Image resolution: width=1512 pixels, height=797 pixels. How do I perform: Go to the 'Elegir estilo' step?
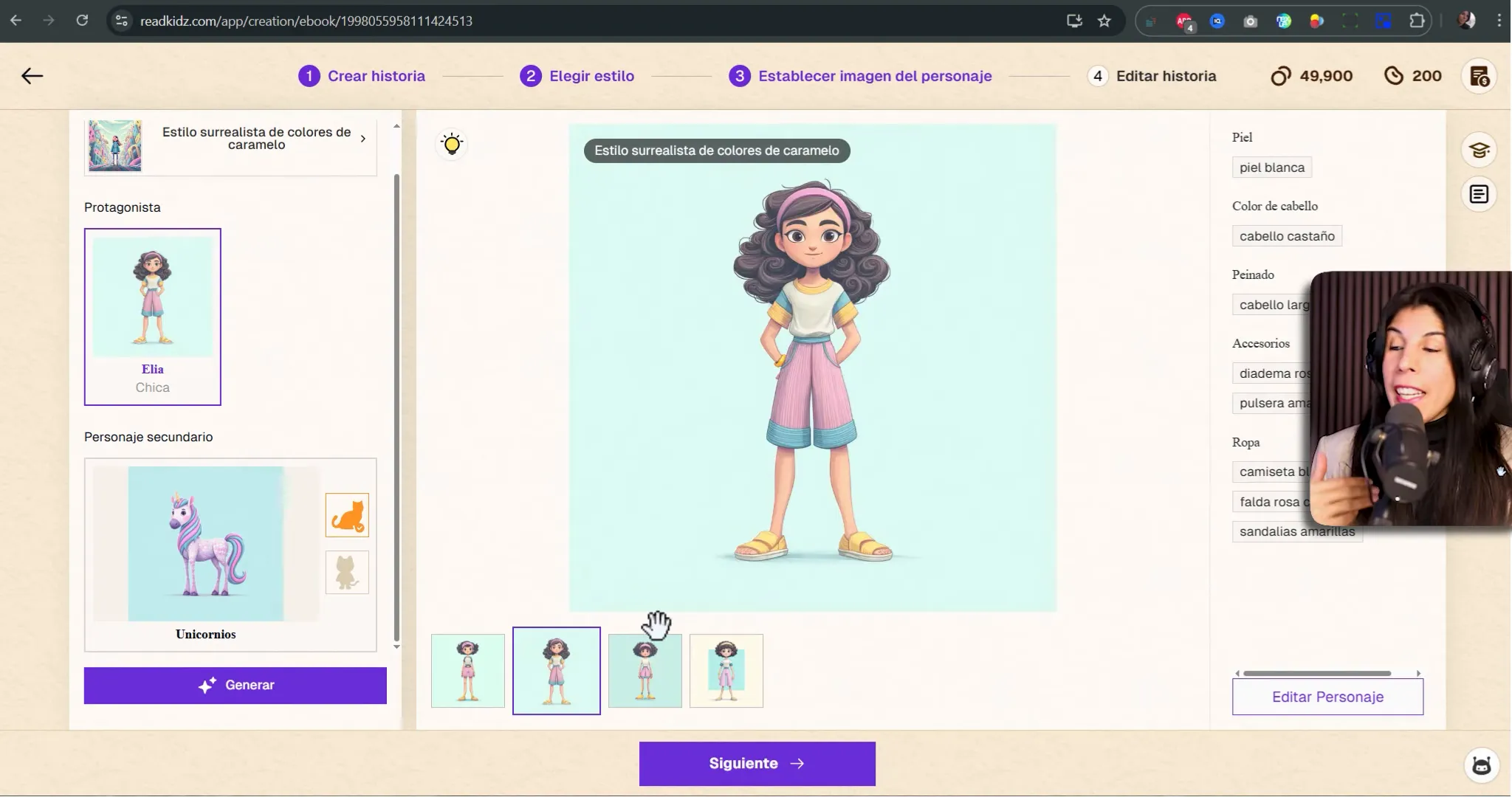[x=590, y=75]
